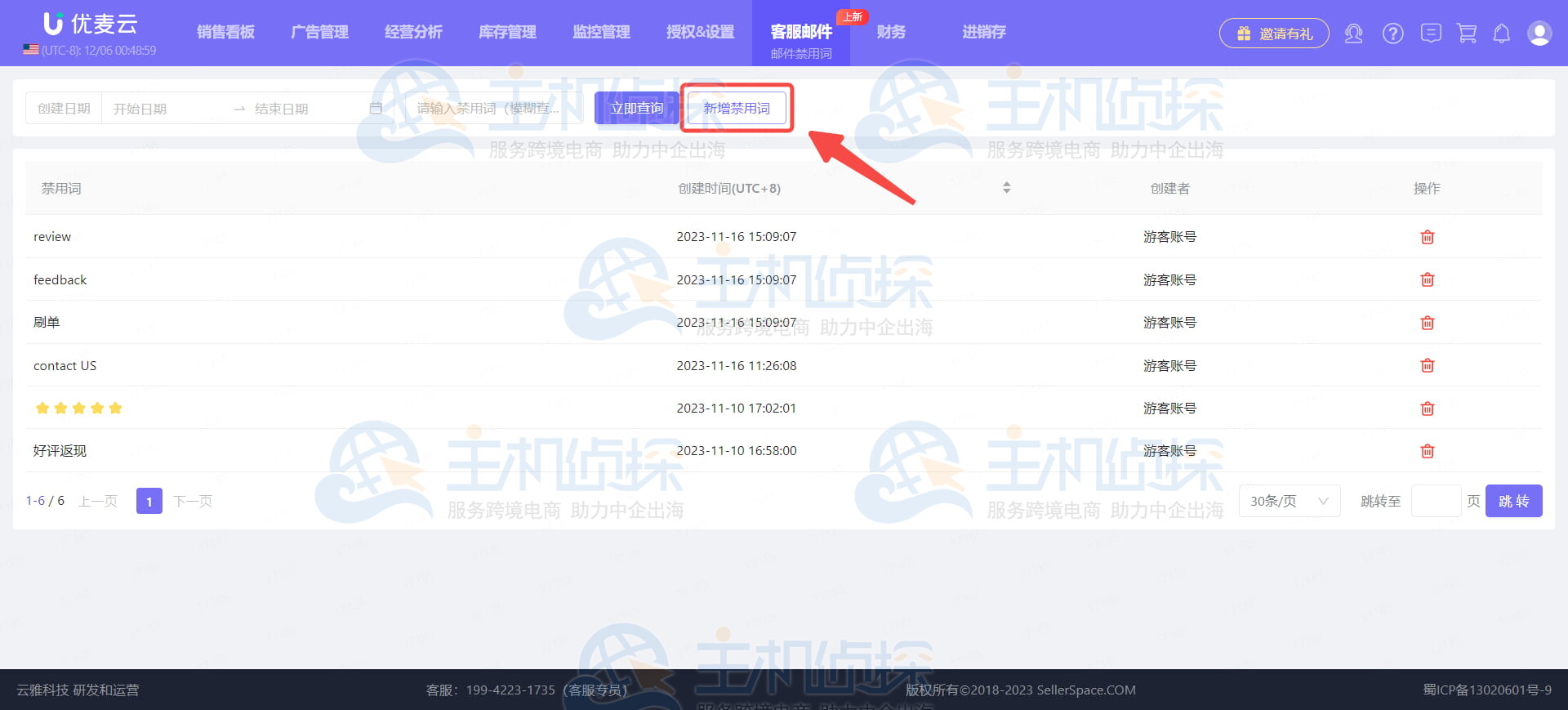Screen dimensions: 1568x710
Task: Click the 'contact US' cell
Action: pos(65,365)
